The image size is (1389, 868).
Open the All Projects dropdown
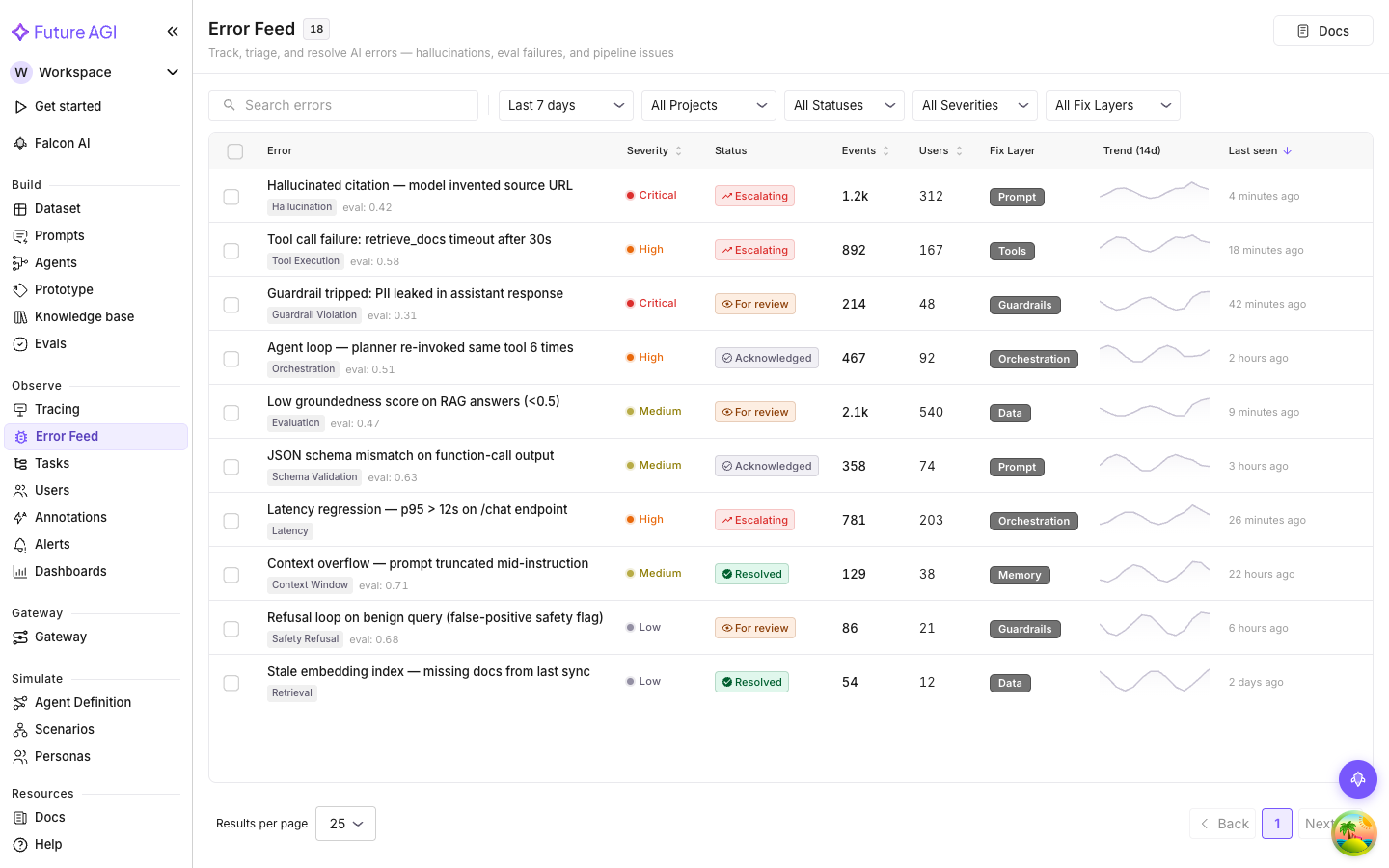pos(709,105)
